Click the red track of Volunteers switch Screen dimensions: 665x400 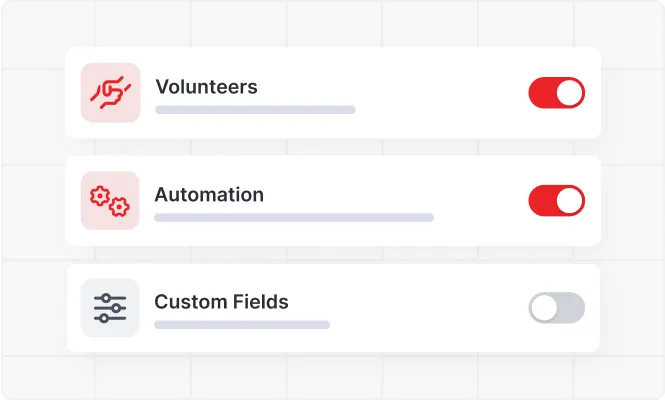pyautogui.click(x=542, y=93)
